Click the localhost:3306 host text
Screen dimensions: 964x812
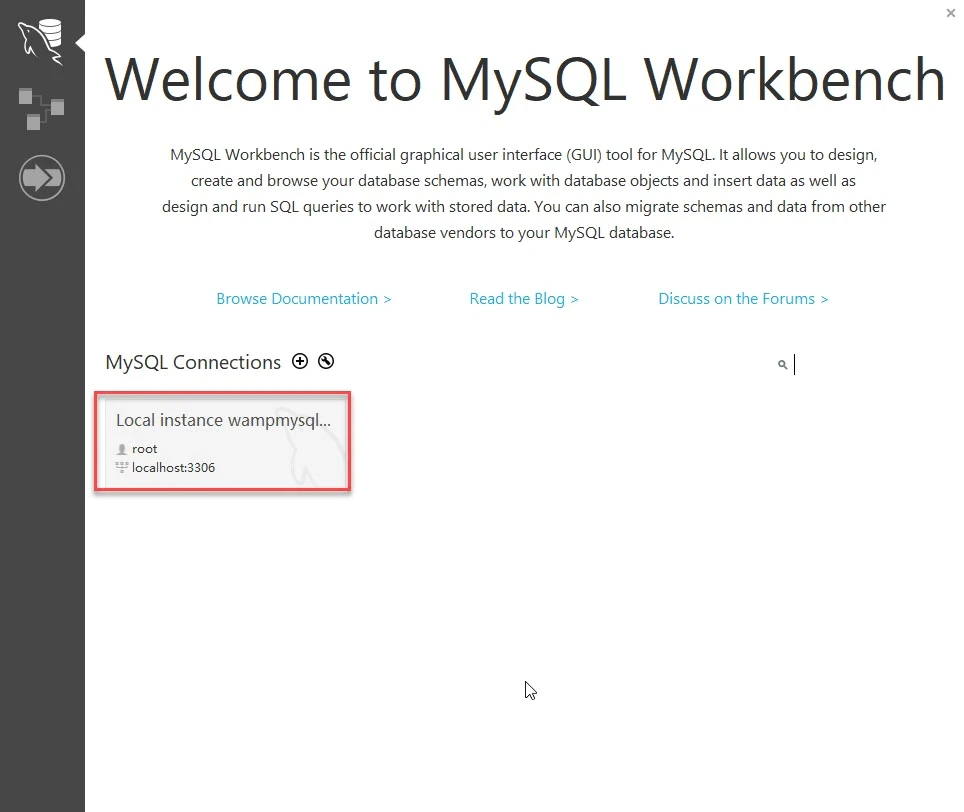click(173, 468)
